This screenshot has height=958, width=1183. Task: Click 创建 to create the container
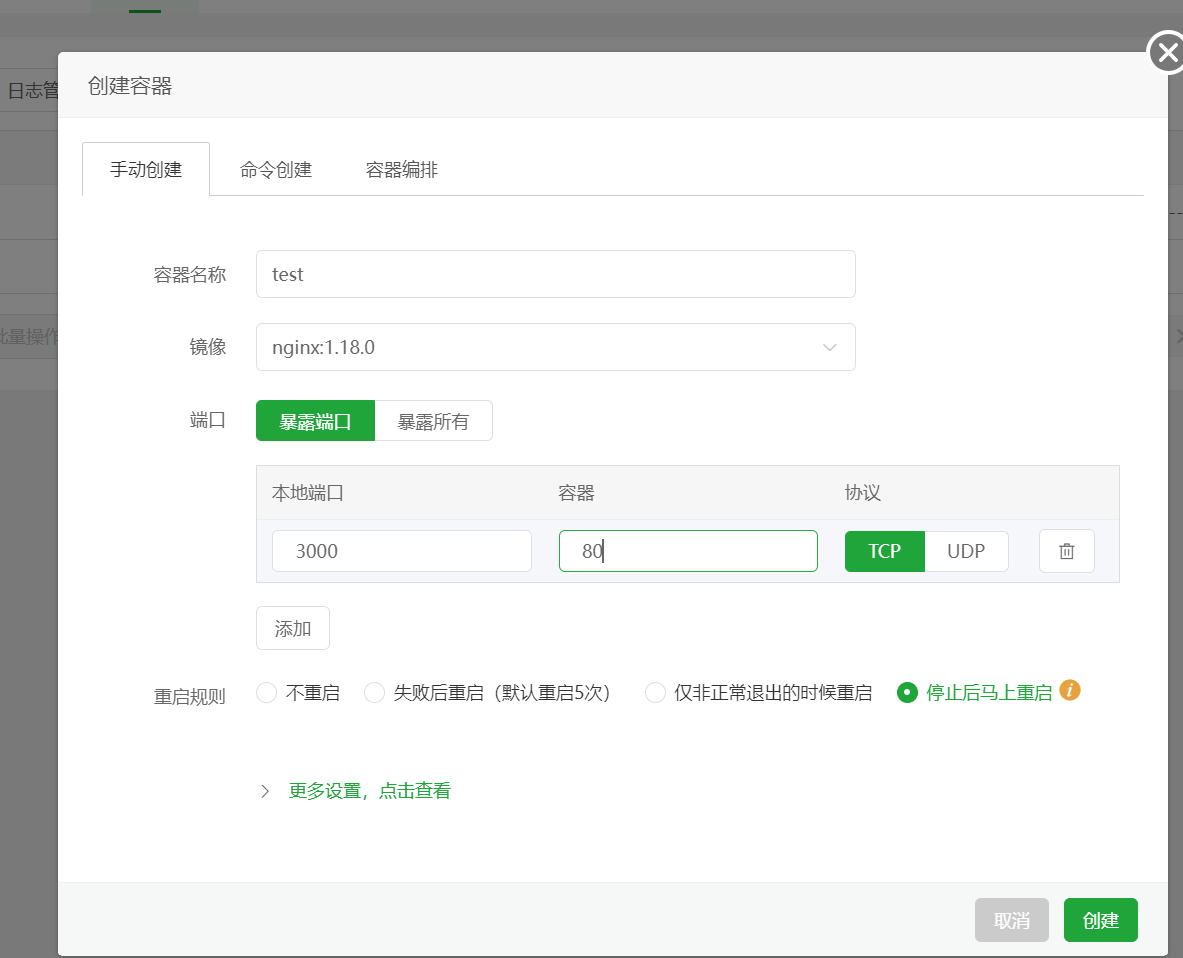(1100, 919)
